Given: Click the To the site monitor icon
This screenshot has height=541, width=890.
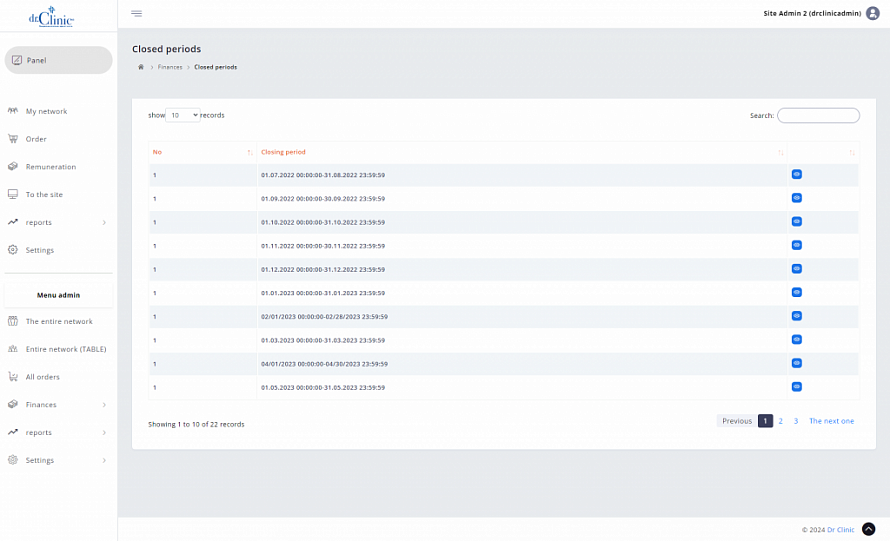Looking at the screenshot, I should click(x=13, y=194).
